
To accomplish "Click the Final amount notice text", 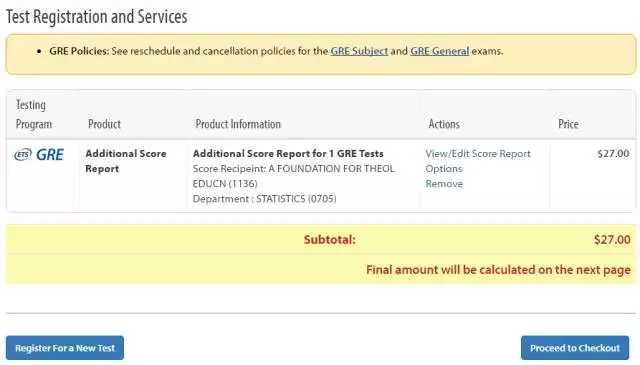I will pos(498,270).
